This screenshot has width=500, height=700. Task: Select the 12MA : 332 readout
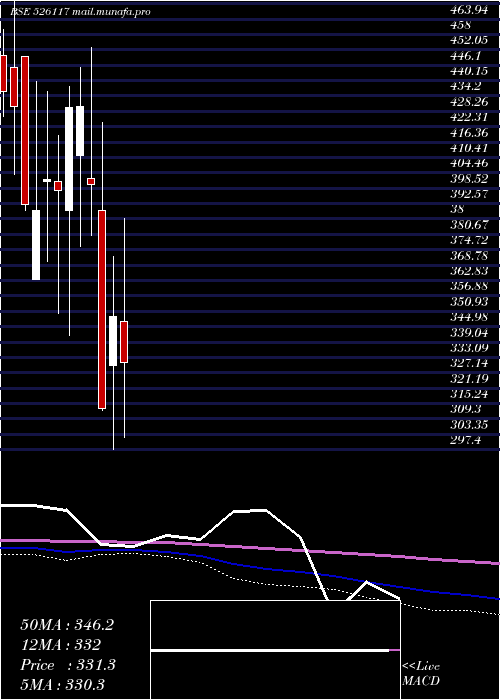click(x=60, y=645)
